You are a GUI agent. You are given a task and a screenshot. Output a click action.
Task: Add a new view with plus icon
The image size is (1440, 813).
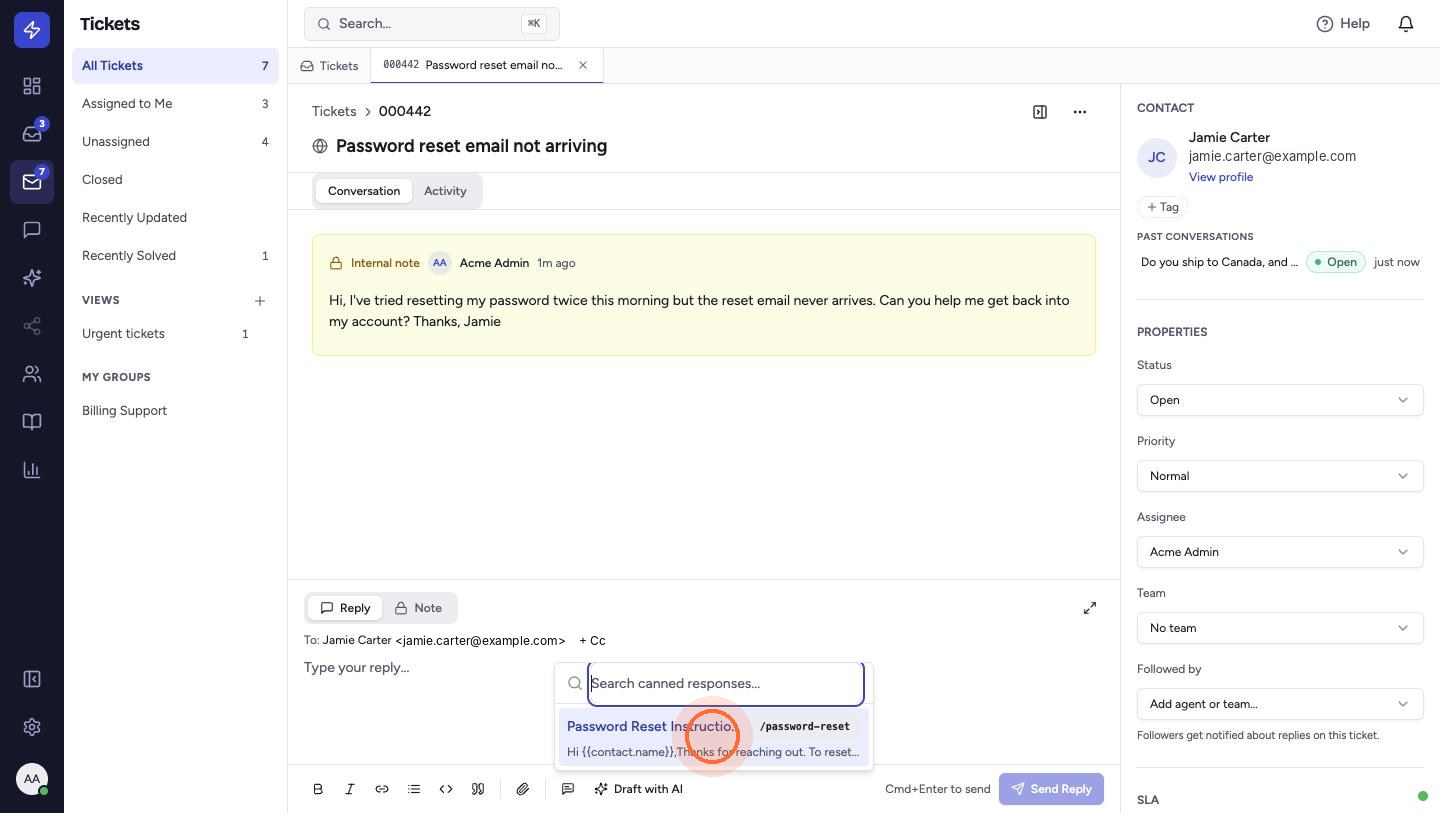[260, 301]
